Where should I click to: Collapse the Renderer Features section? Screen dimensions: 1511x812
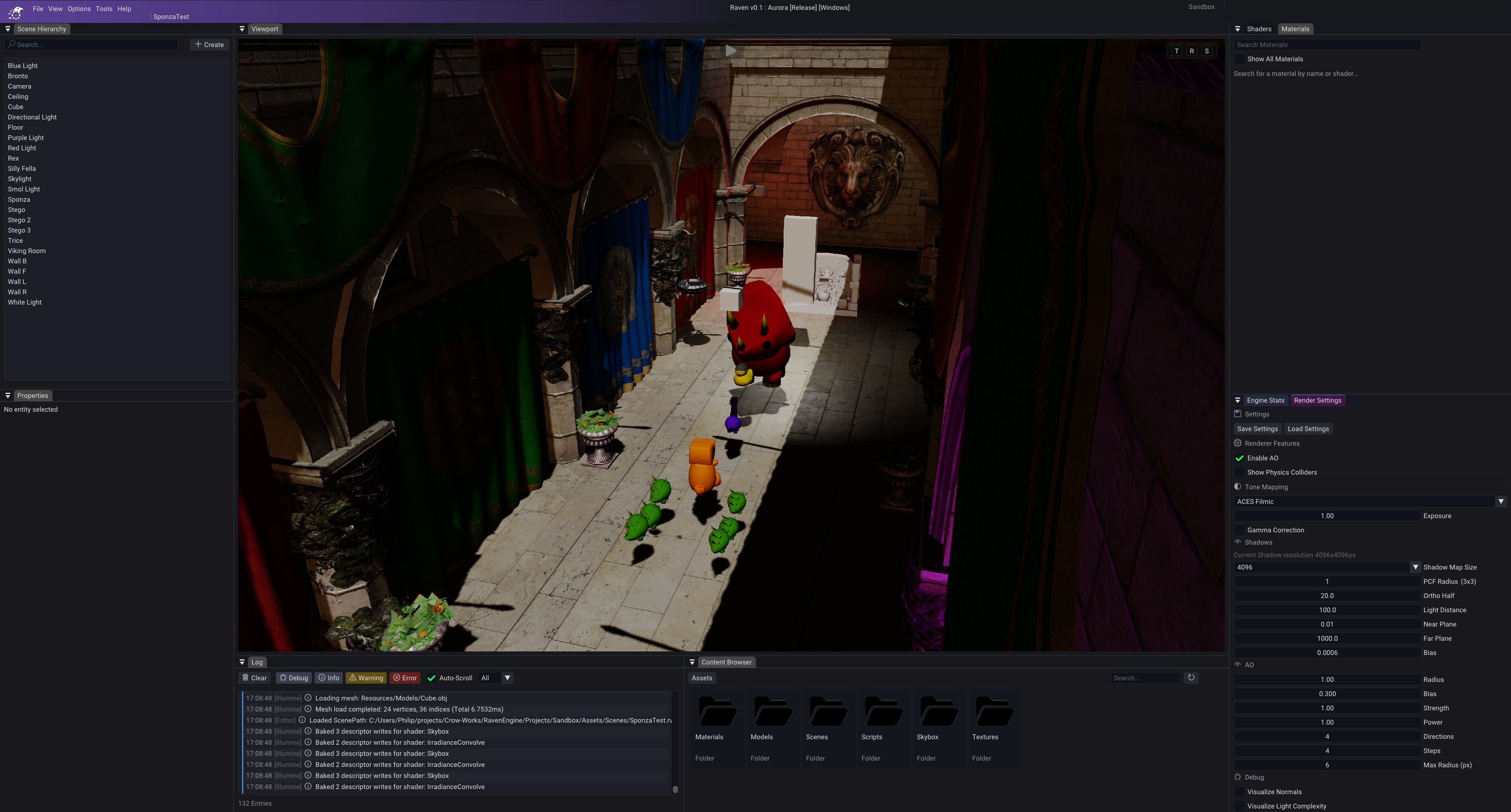[1267, 443]
